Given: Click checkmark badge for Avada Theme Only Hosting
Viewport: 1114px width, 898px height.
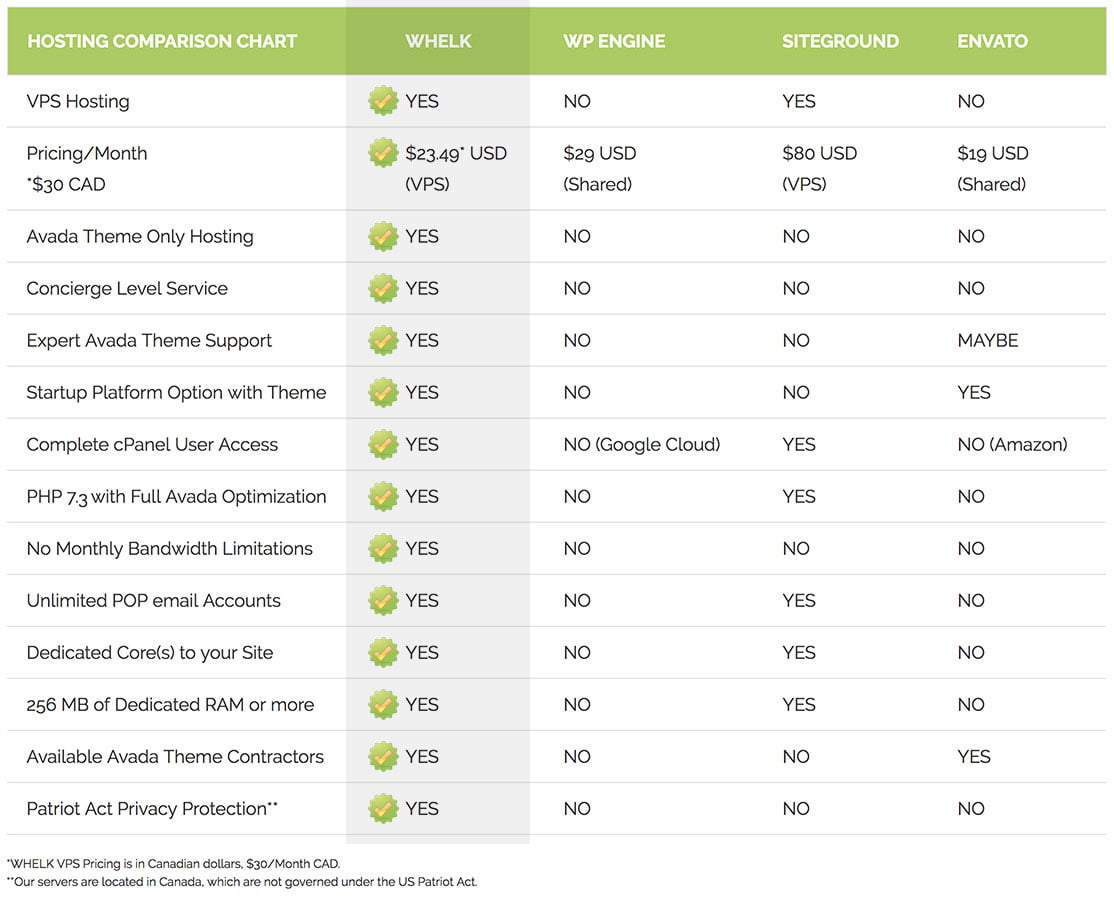Looking at the screenshot, I should [x=383, y=237].
